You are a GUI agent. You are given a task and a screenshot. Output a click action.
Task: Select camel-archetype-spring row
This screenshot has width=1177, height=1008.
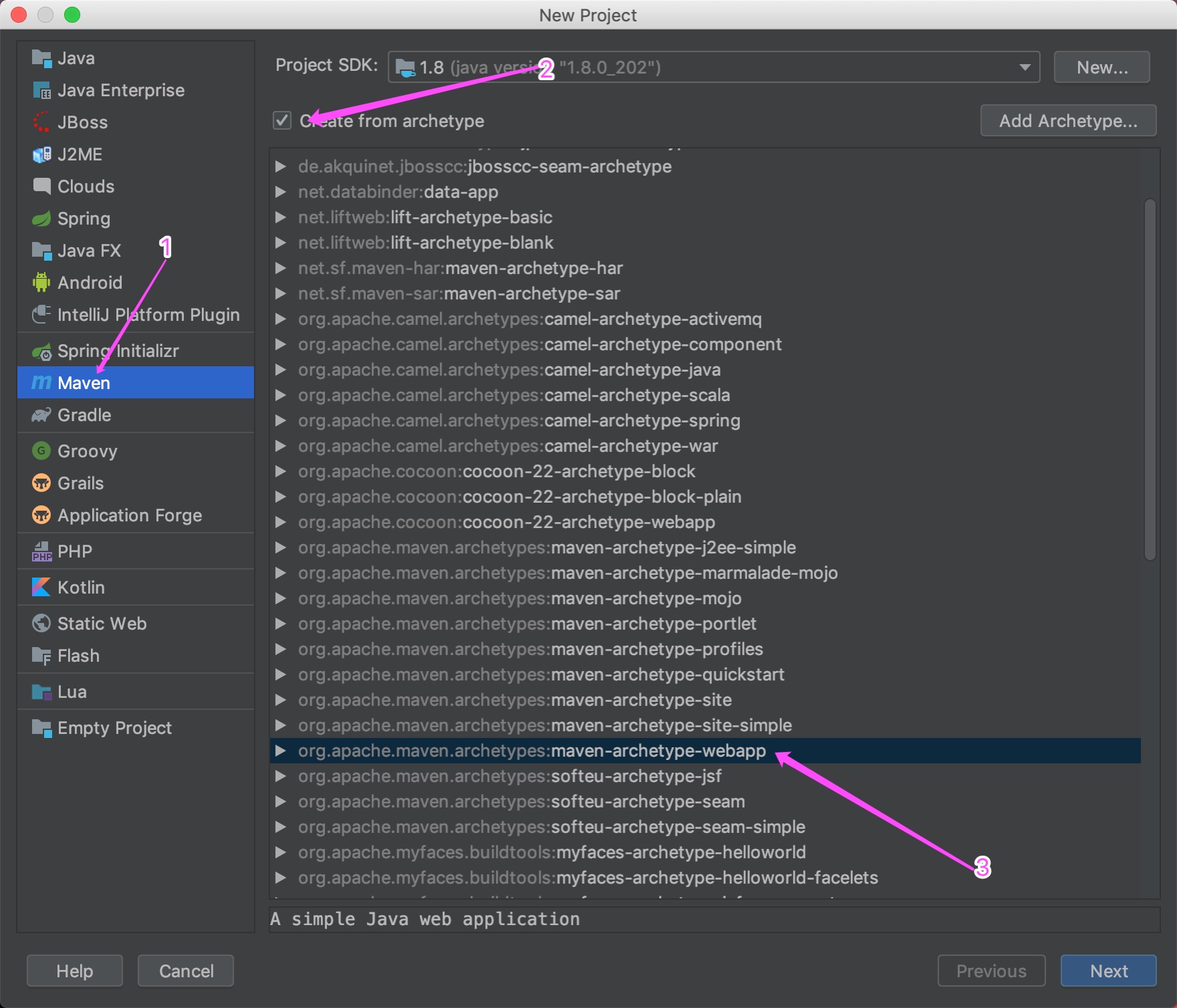click(x=705, y=420)
